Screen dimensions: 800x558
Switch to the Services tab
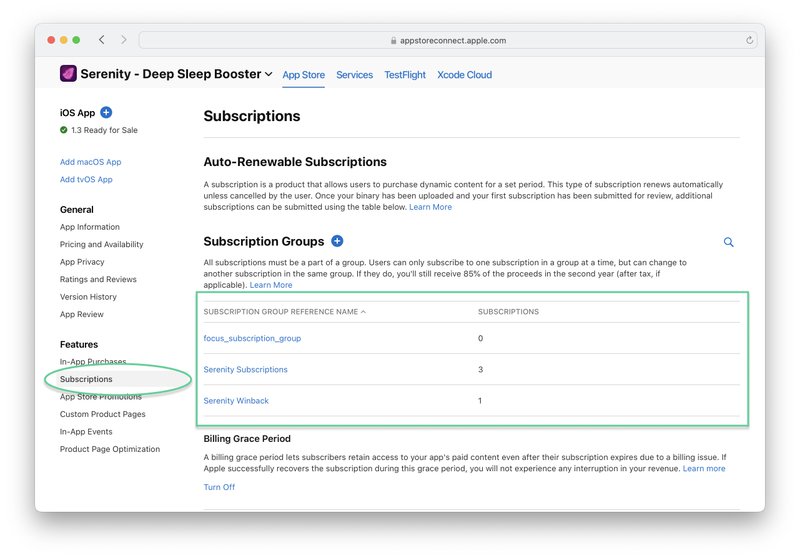(355, 75)
